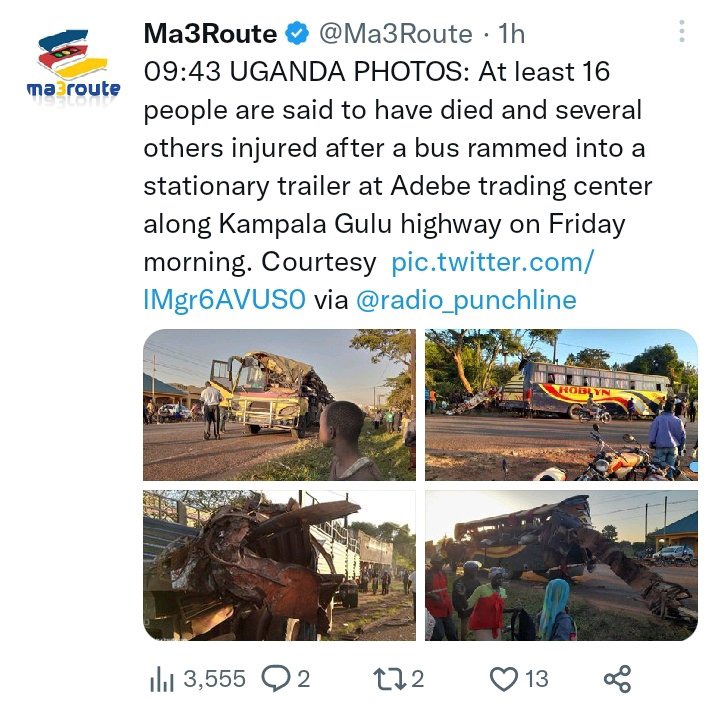Open bottom-right photo of crowd and wreck
719x715 pixels.
(x=561, y=565)
